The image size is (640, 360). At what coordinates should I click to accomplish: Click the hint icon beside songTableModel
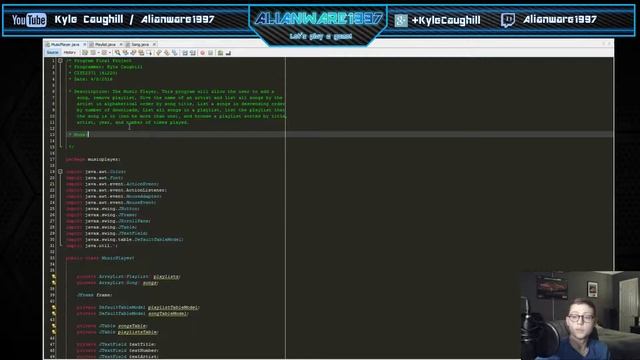click(53, 313)
